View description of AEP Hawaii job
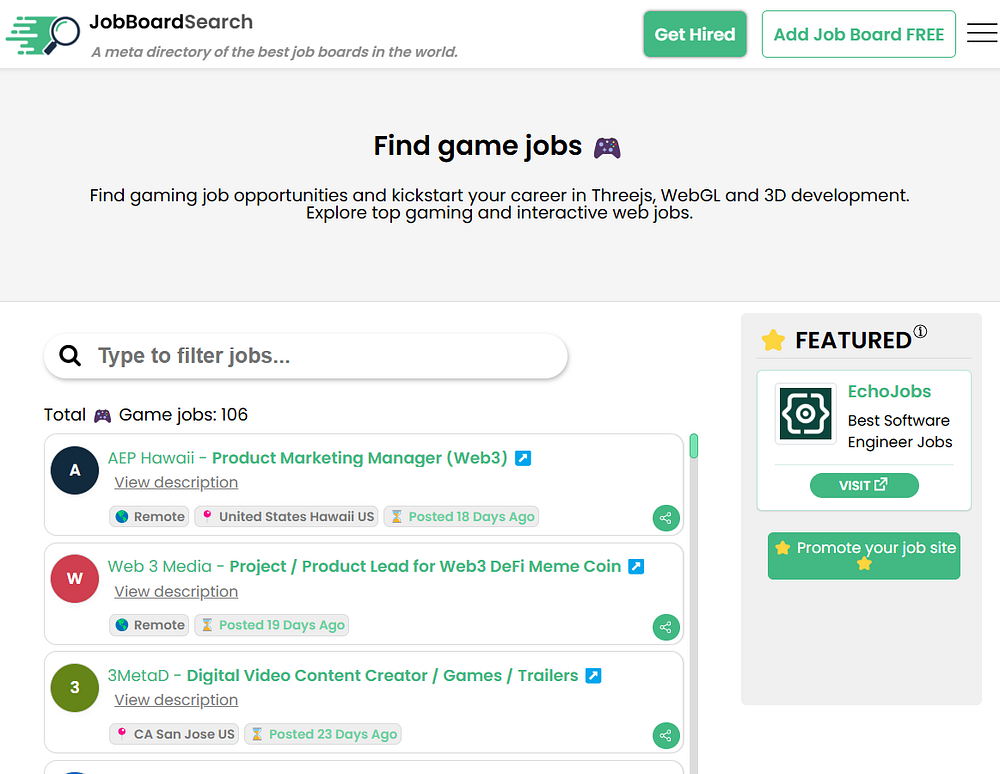Viewport: 1000px width, 774px height. 176,483
